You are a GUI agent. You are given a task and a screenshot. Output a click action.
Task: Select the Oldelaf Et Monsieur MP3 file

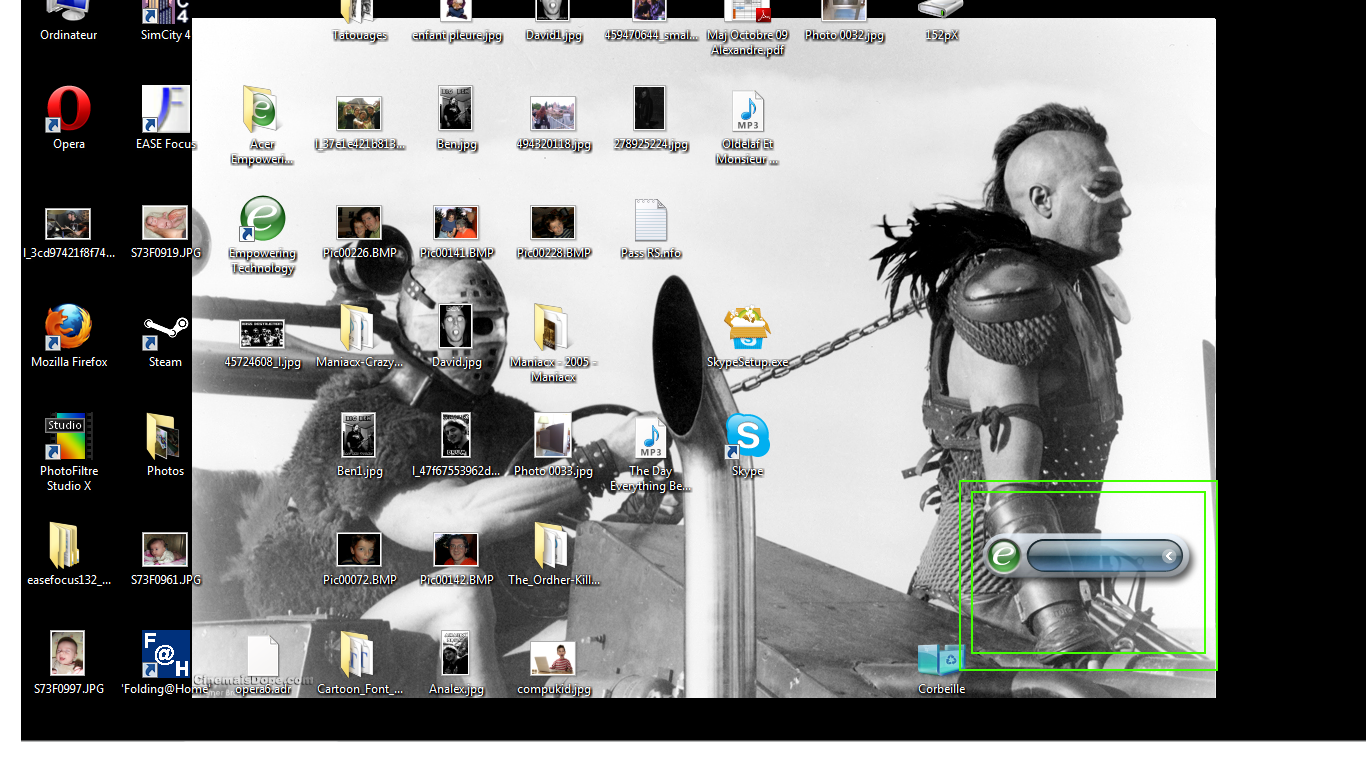coord(747,110)
